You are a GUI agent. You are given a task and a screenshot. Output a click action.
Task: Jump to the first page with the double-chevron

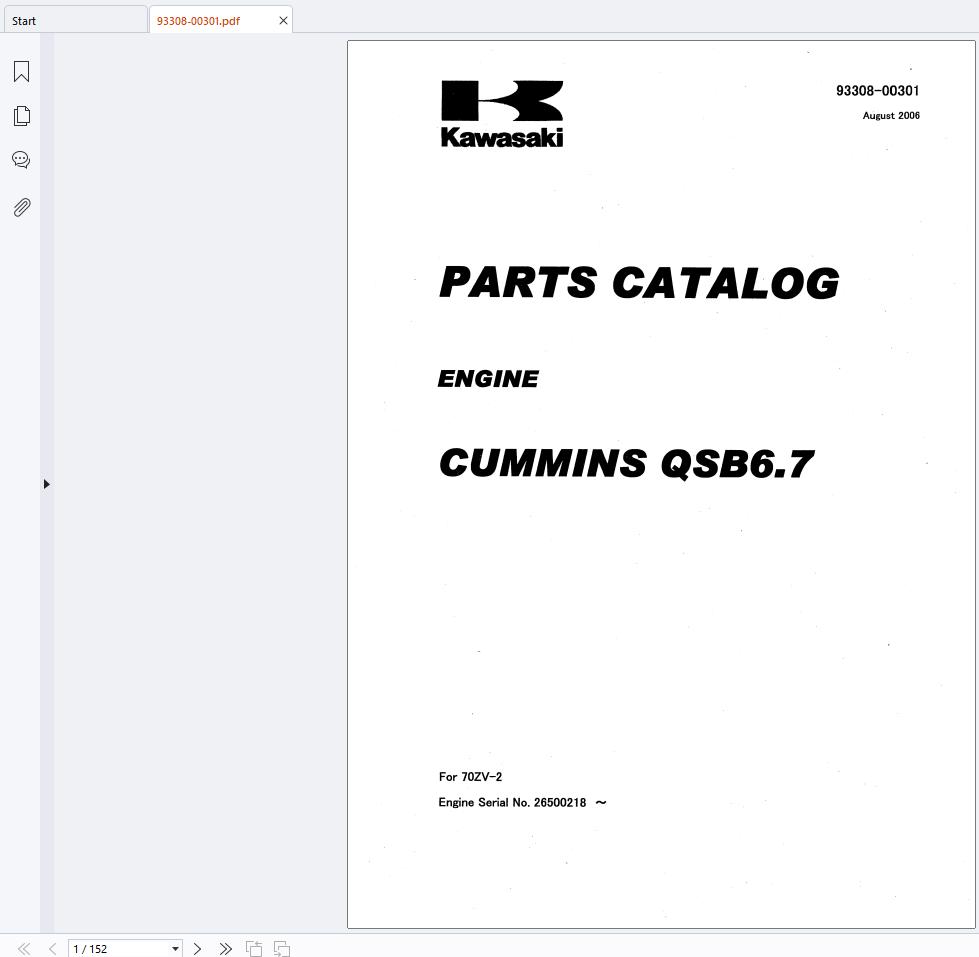point(24,948)
